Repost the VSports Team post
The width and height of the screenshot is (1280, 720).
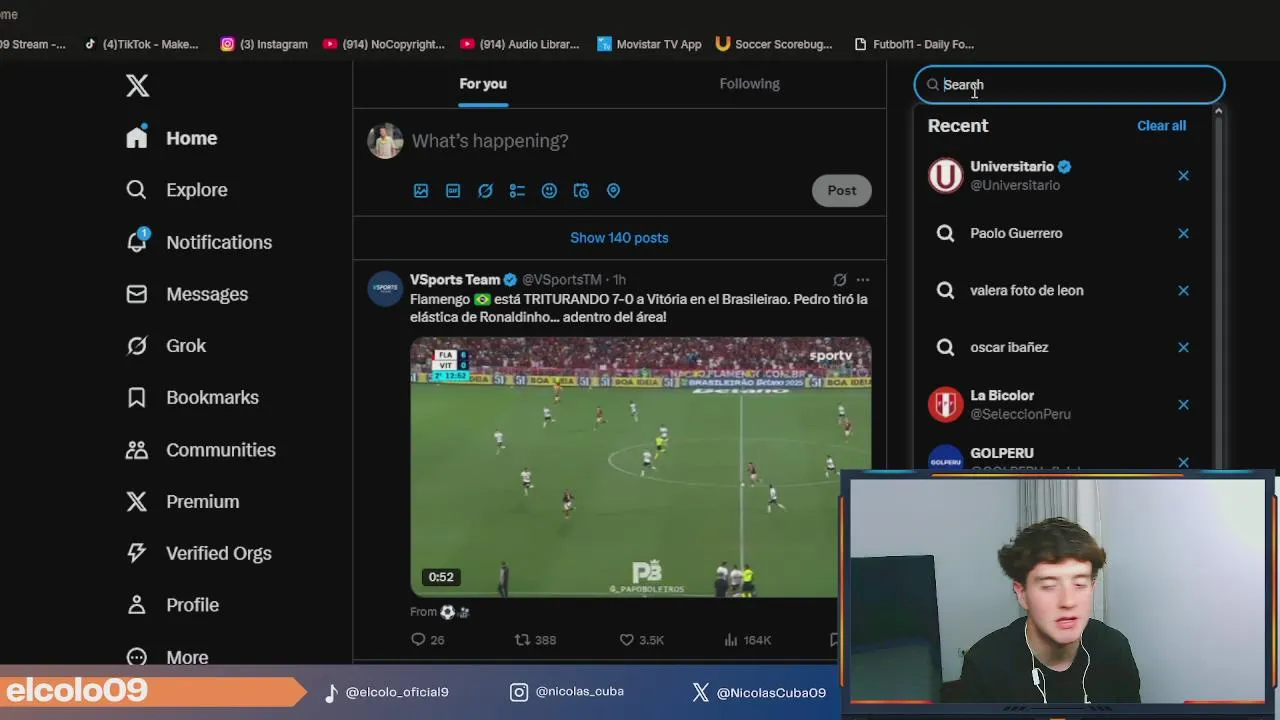click(x=535, y=640)
